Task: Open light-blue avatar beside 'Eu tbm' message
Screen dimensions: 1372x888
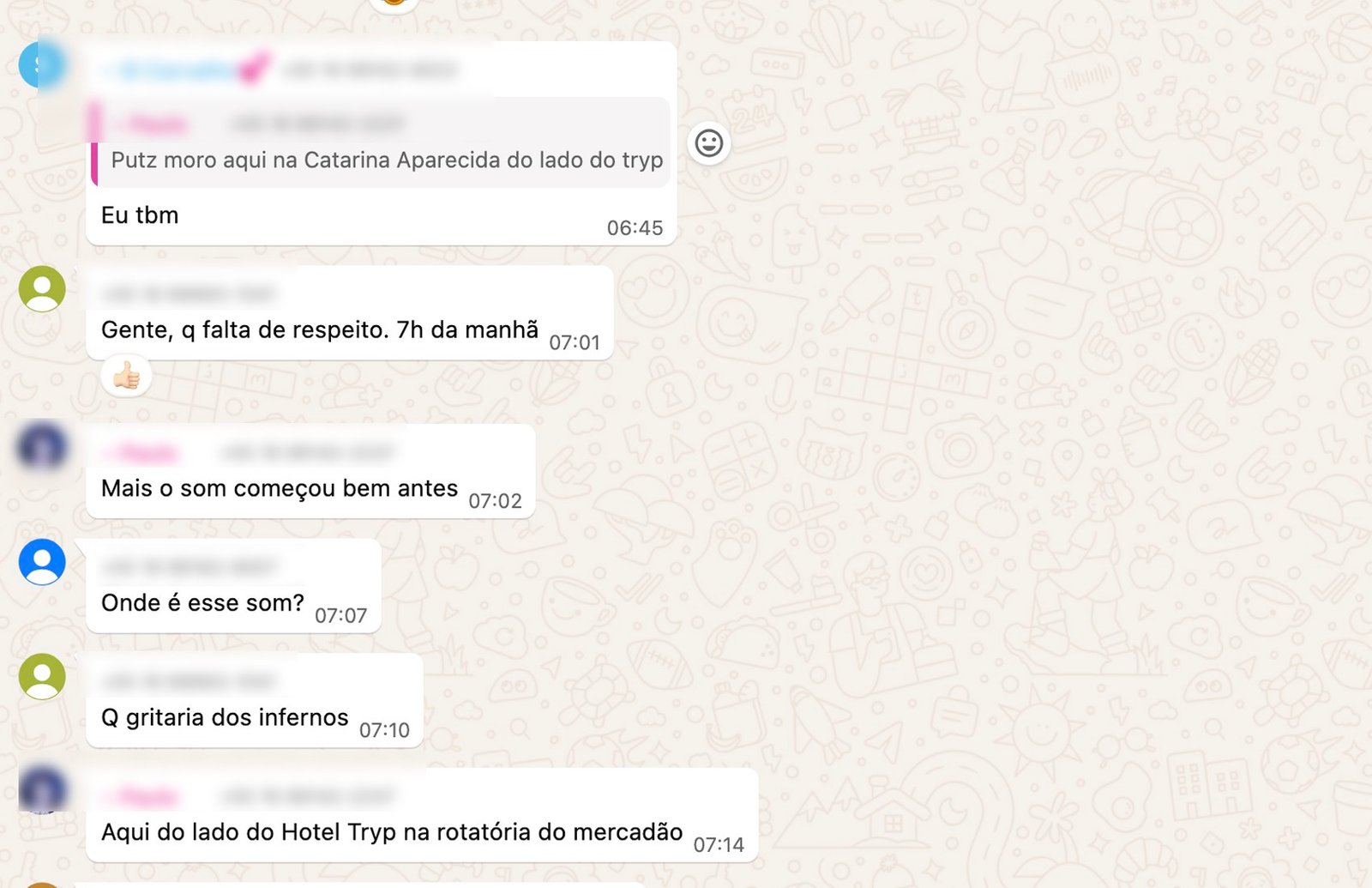Action: coord(42,64)
